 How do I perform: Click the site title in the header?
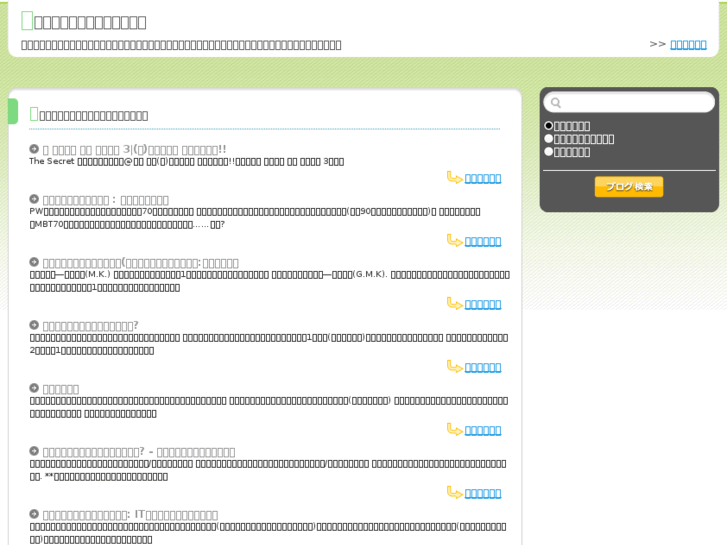pyautogui.click(x=84, y=21)
